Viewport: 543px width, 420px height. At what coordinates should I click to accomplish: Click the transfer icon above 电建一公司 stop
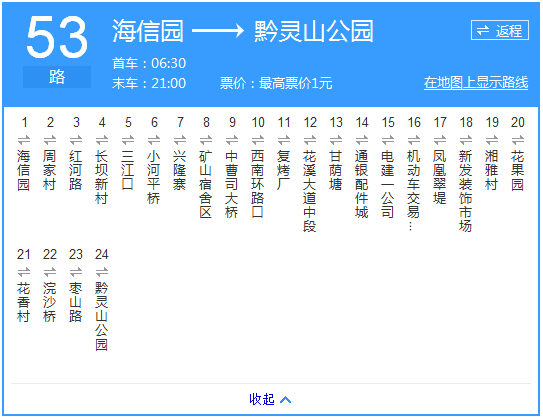pyautogui.click(x=388, y=140)
